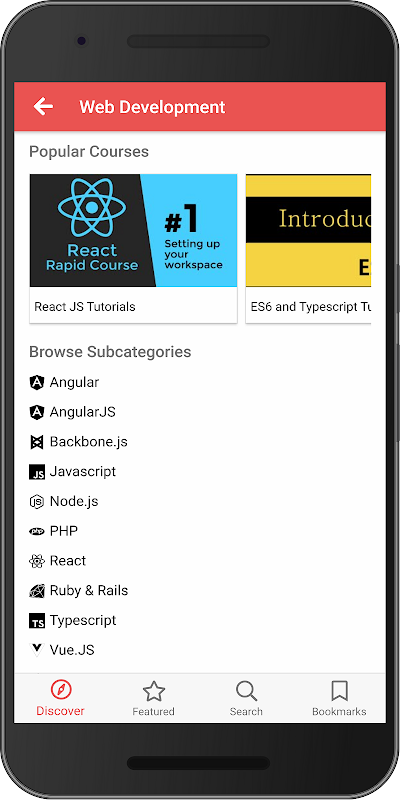Tap the TS Typescript icon

tap(37, 621)
